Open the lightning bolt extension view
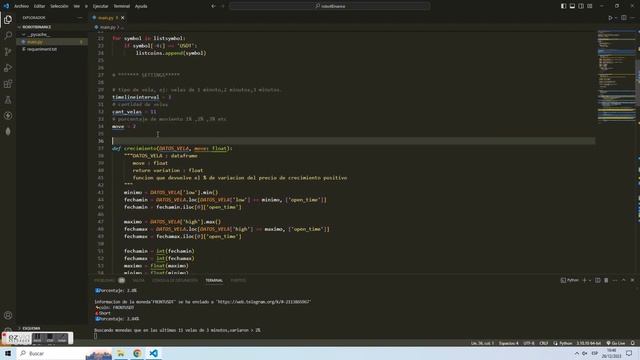Viewport: 640px width, 360px height. click(x=8, y=116)
